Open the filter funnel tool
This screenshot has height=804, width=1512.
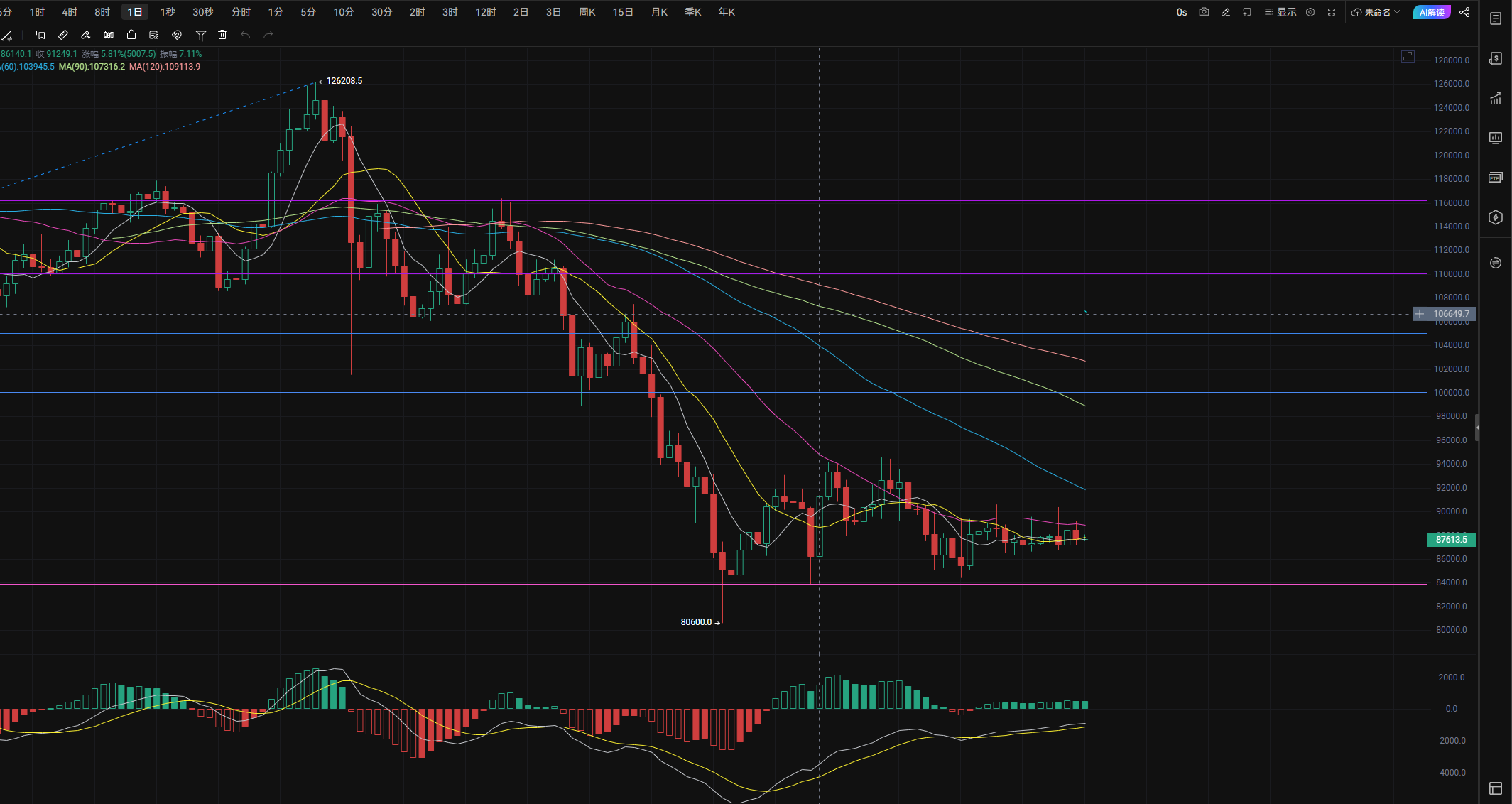point(200,35)
